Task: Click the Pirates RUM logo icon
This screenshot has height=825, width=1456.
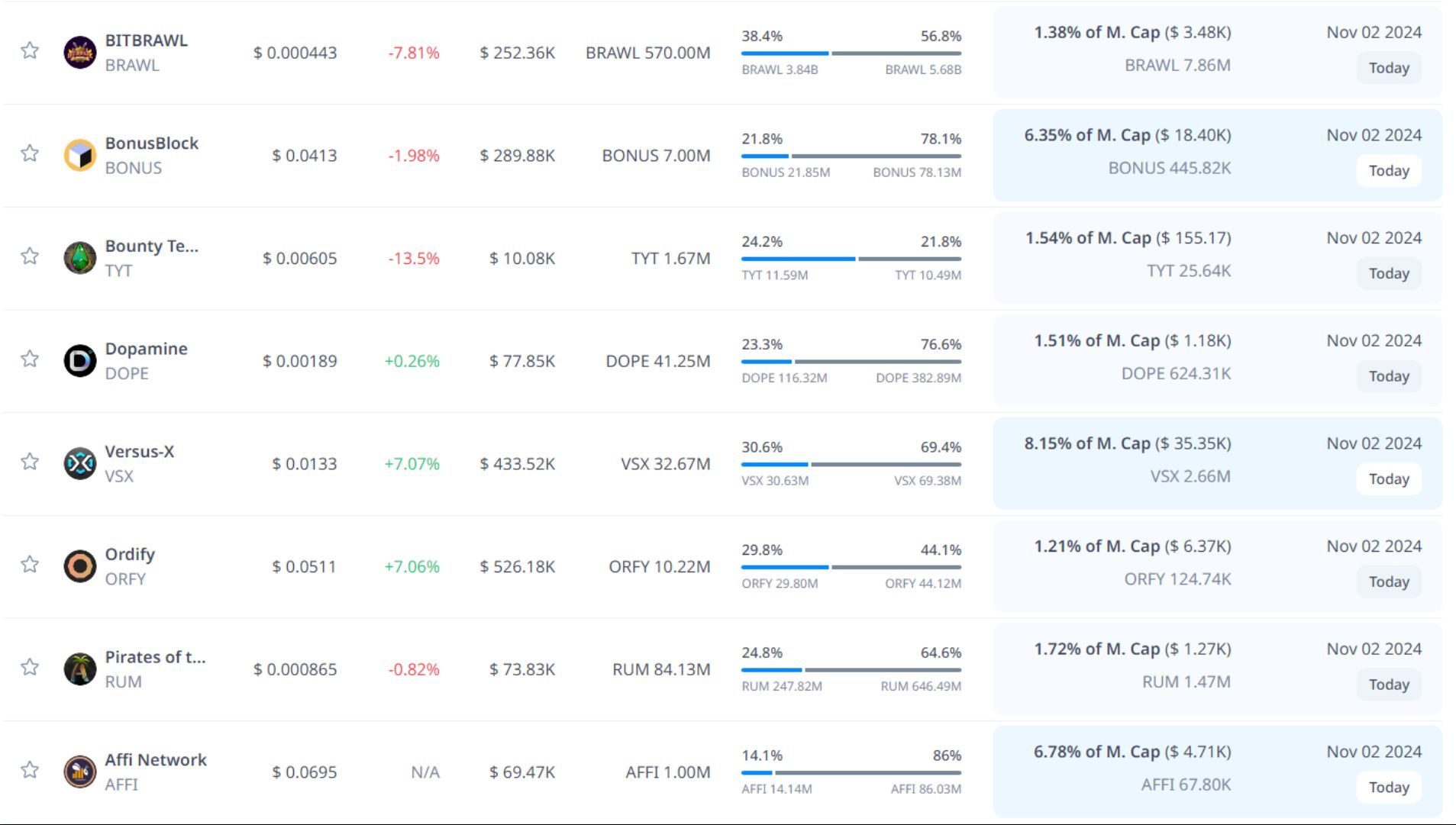Action: tap(79, 669)
